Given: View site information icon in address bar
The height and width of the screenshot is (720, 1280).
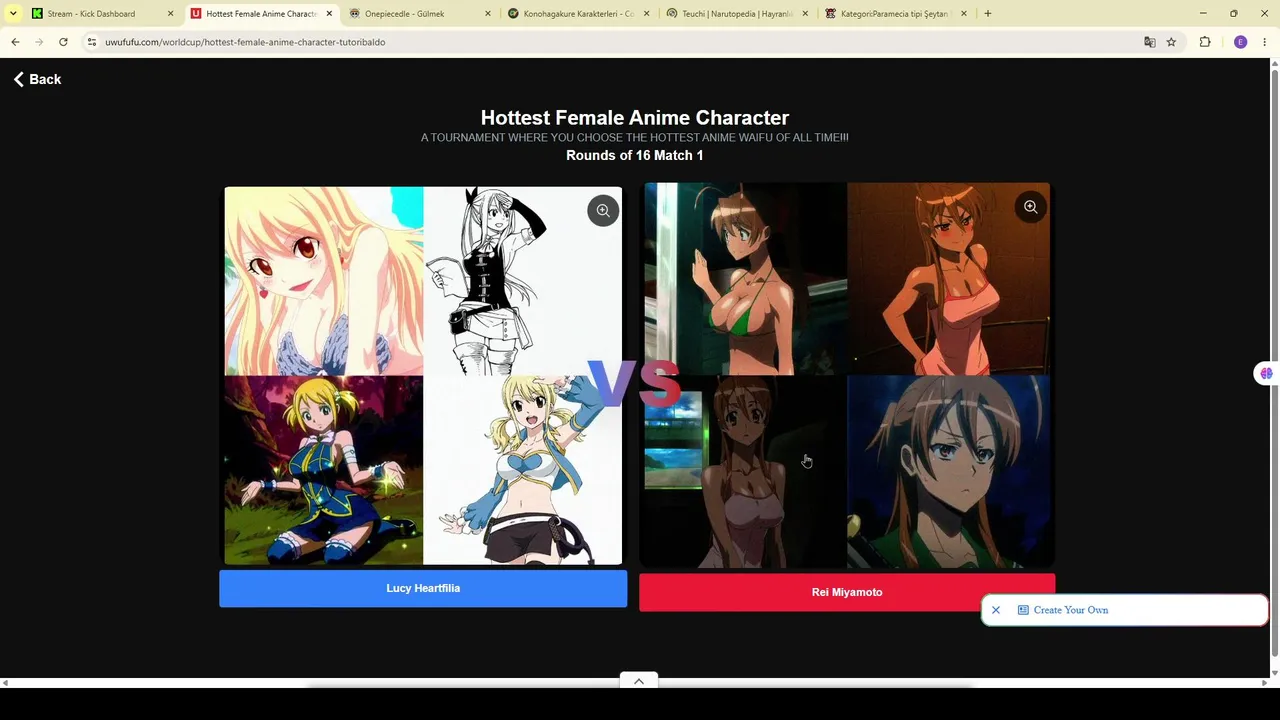Looking at the screenshot, I should tap(91, 42).
